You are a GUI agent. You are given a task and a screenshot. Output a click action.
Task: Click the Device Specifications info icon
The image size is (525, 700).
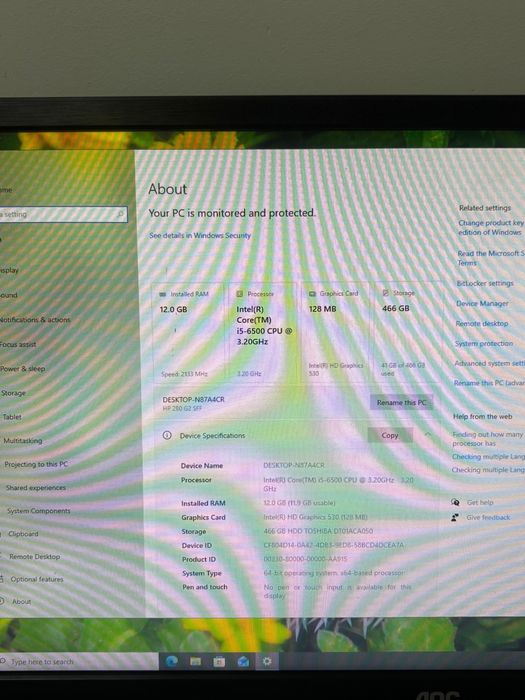tap(167, 435)
